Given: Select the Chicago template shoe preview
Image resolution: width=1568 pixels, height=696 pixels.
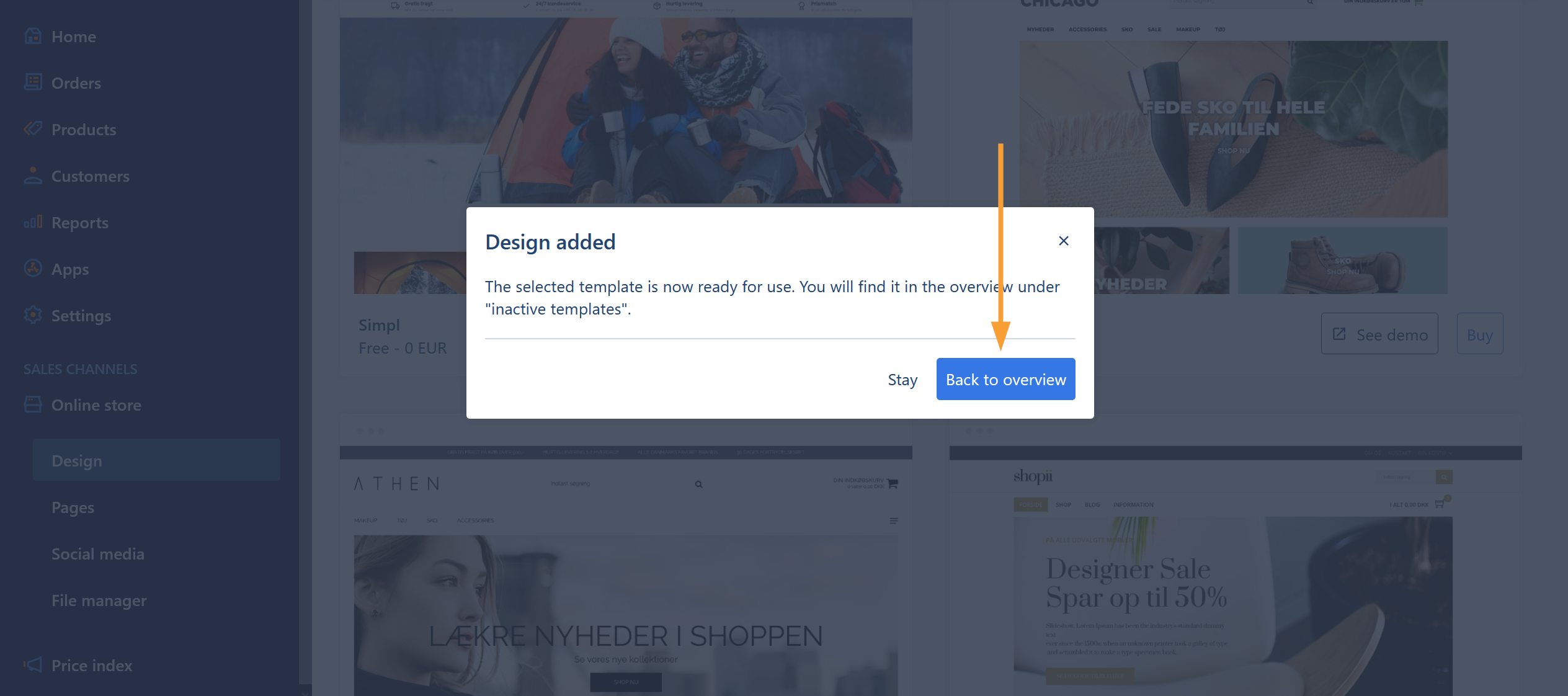Looking at the screenshot, I should click(x=1233, y=129).
